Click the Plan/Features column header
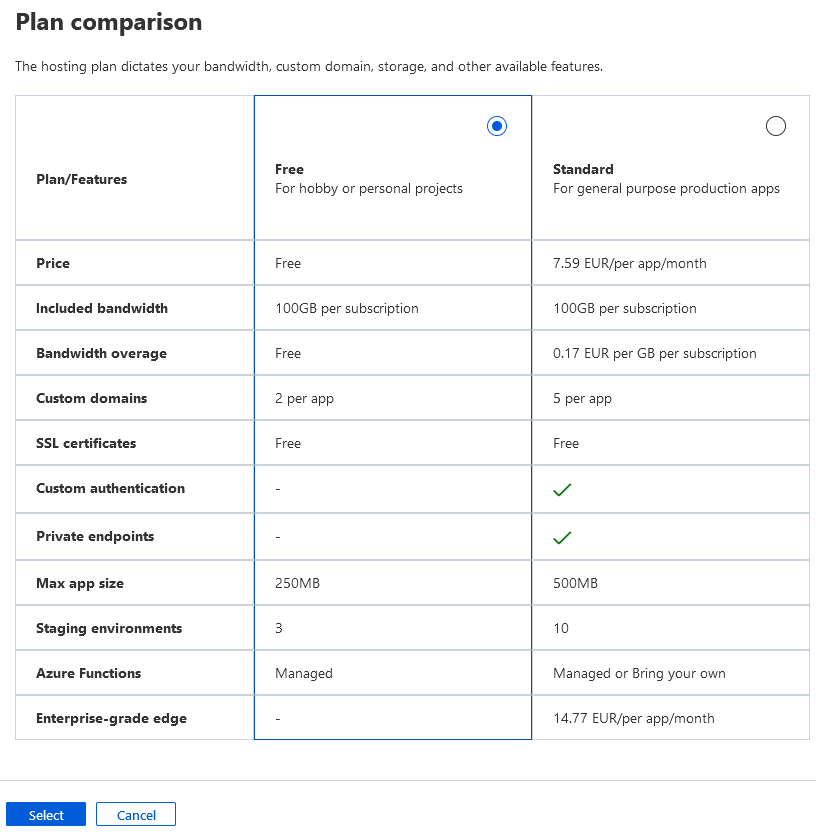 coord(82,180)
